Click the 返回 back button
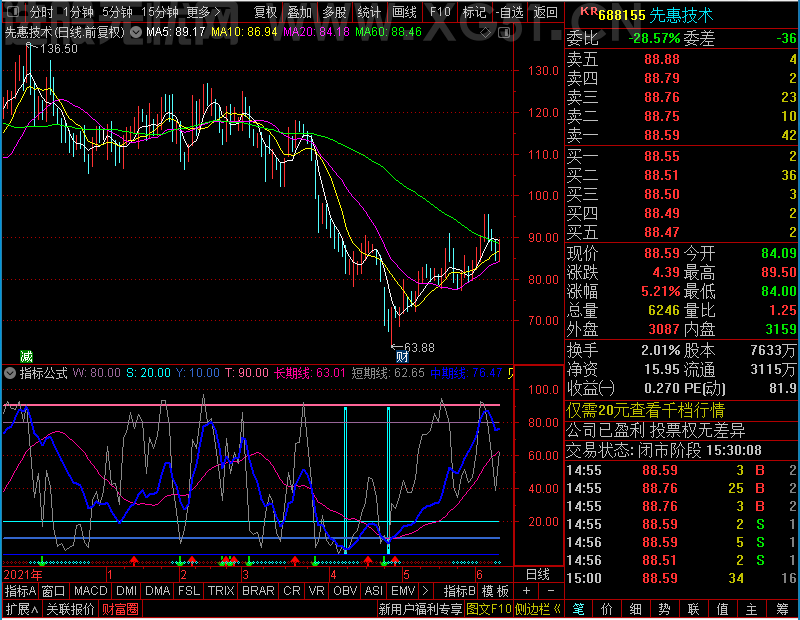The image size is (800, 620). pyautogui.click(x=545, y=12)
